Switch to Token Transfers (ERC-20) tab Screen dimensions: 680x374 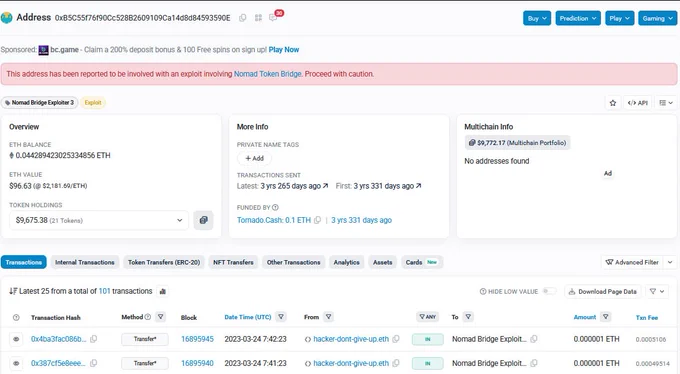click(164, 262)
